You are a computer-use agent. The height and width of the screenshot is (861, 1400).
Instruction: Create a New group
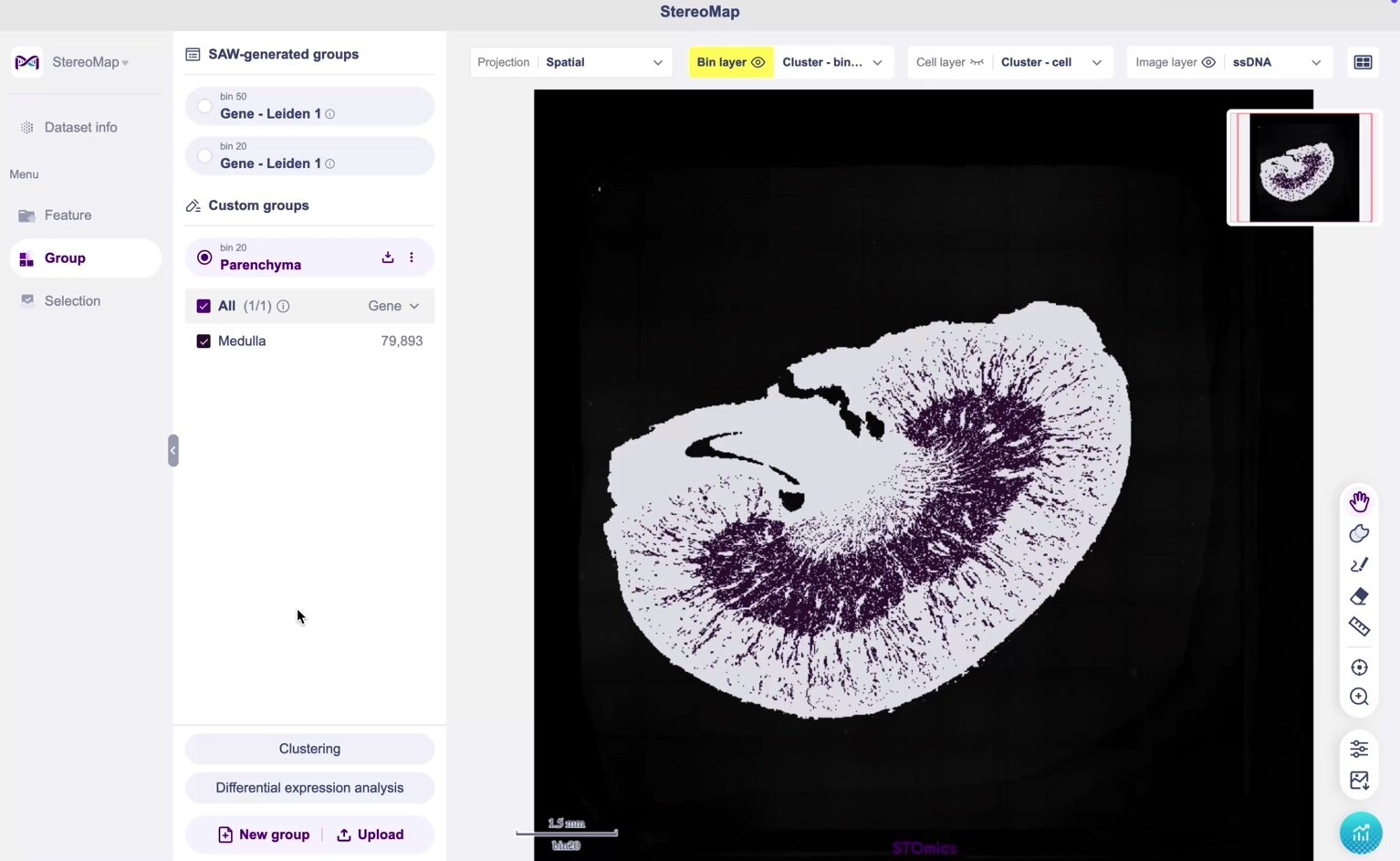[264, 835]
